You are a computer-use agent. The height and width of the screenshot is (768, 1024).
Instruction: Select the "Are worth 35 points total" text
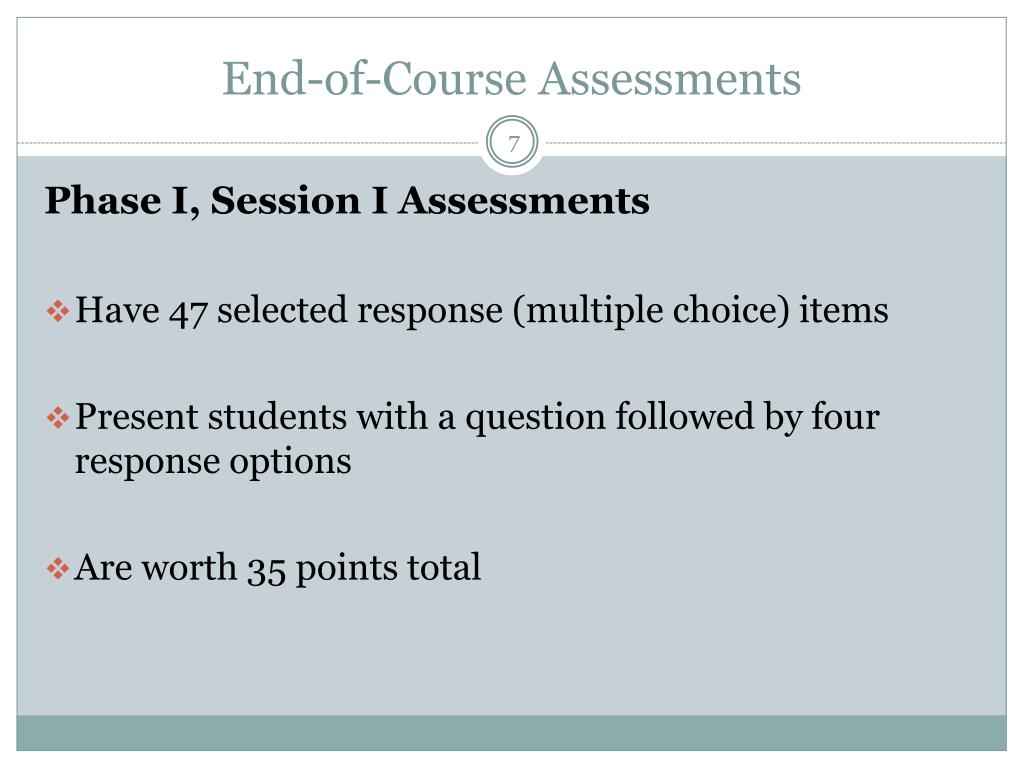pos(278,568)
